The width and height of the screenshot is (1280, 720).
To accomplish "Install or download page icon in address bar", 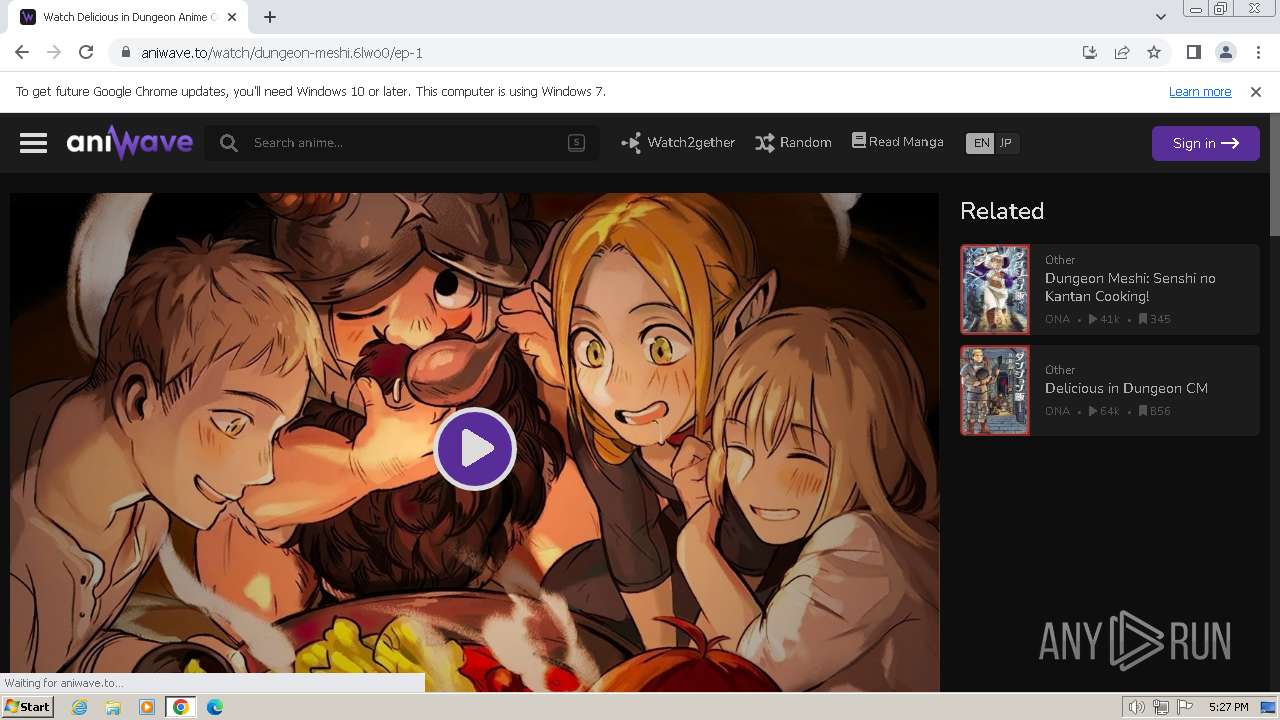I will coord(1090,52).
